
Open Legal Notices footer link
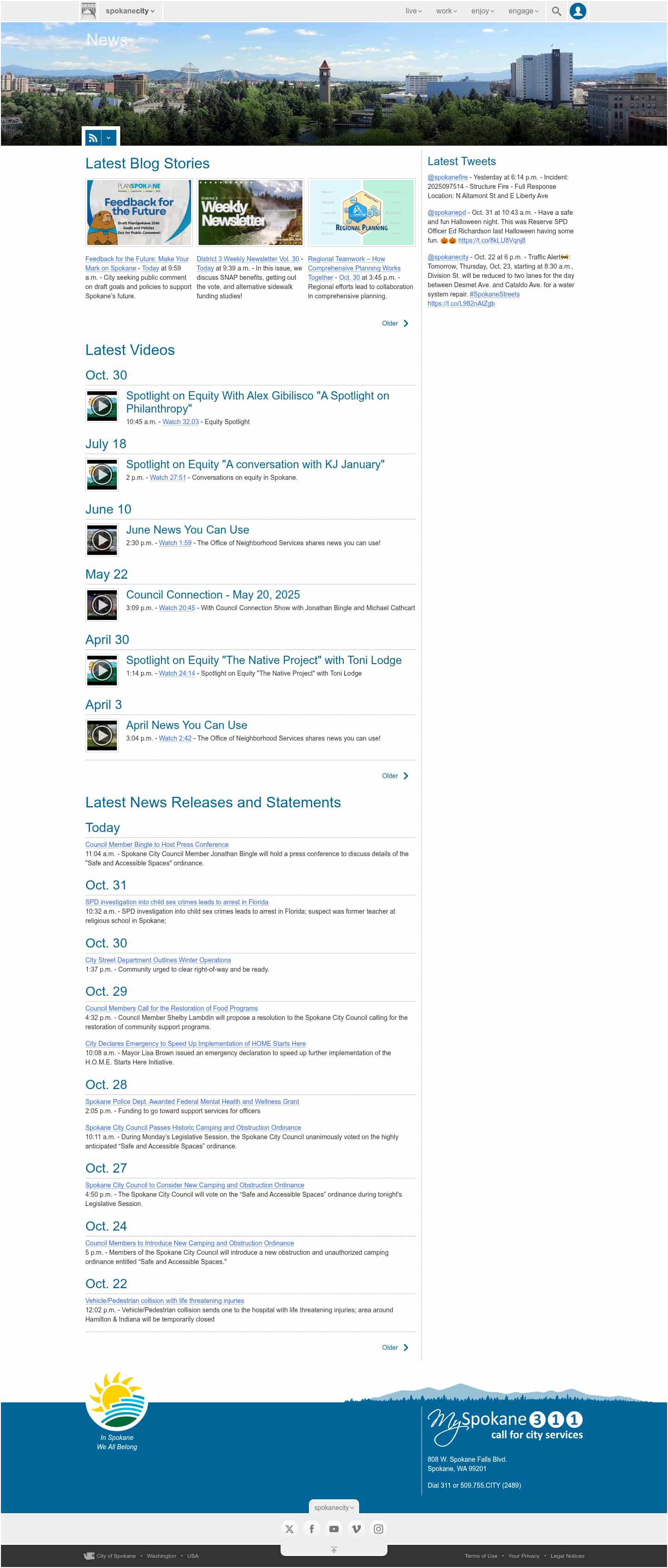[x=568, y=1556]
